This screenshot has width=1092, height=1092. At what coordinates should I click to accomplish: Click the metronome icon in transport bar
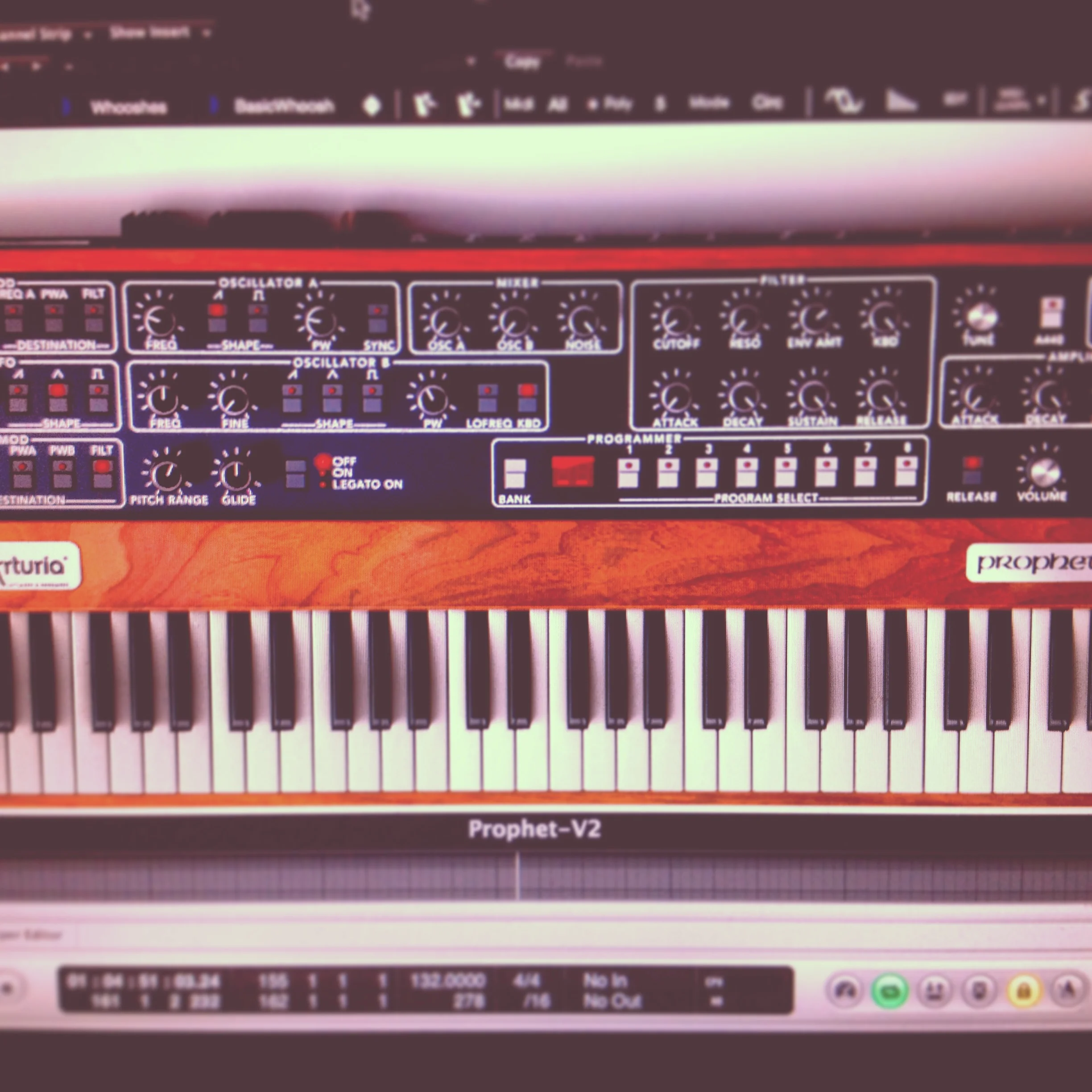click(x=1068, y=991)
